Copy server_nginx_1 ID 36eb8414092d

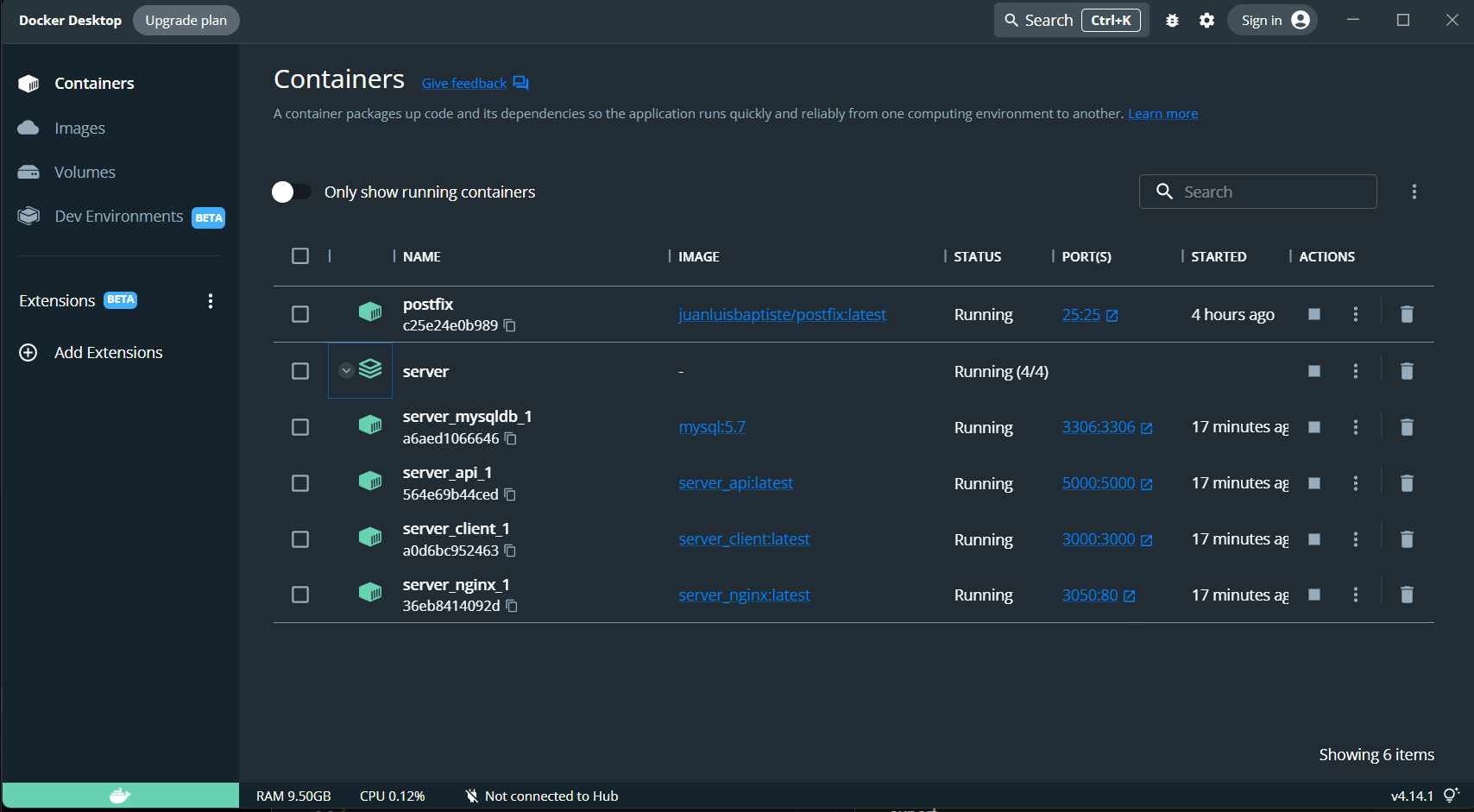click(512, 606)
